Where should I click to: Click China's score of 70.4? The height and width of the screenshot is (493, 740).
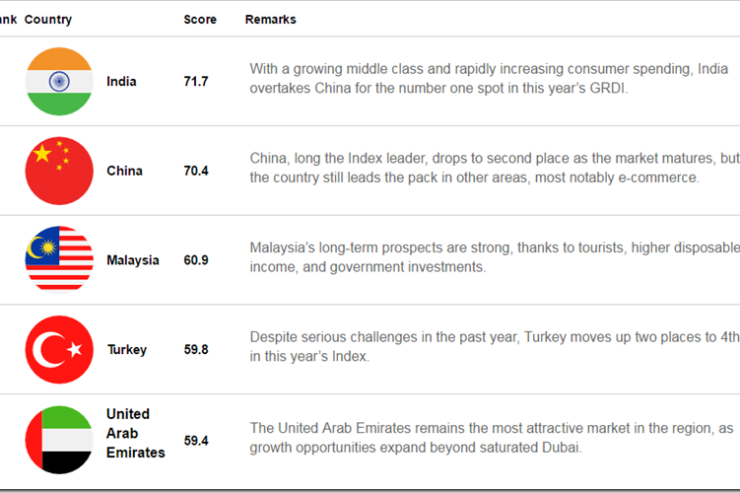196,171
